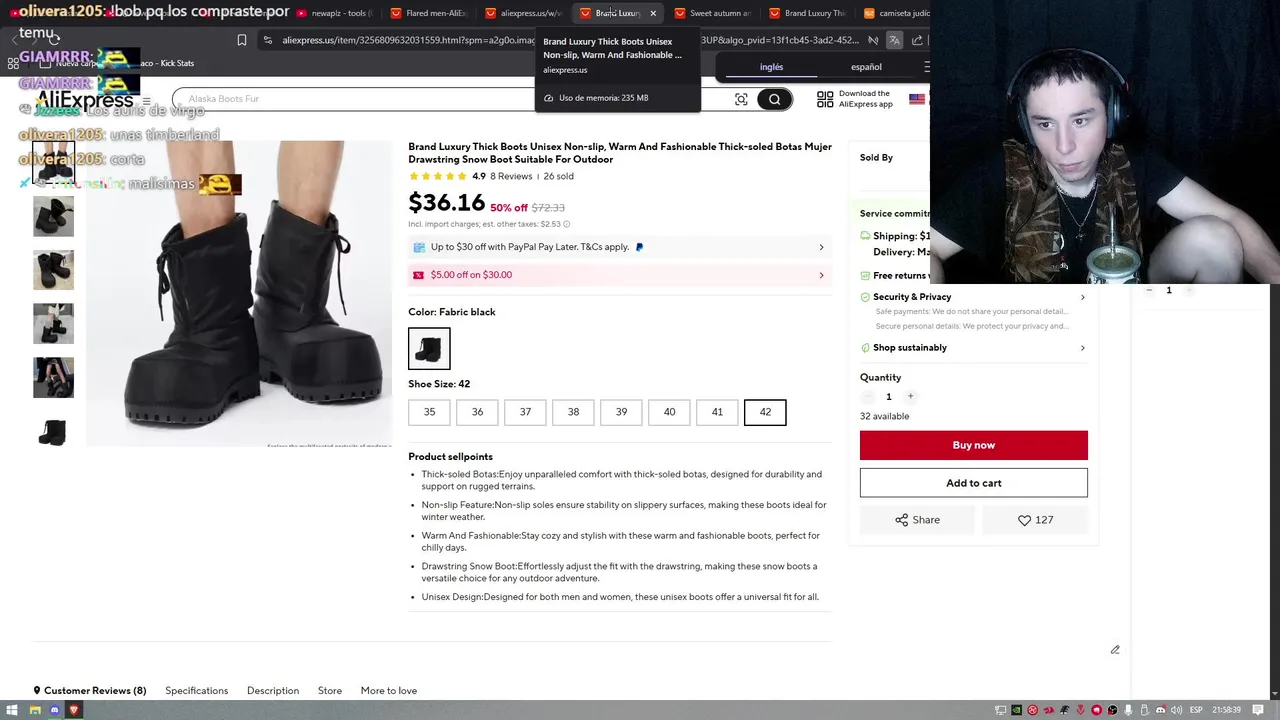Click the Share button
Image resolution: width=1280 pixels, height=720 pixels.
click(x=917, y=520)
